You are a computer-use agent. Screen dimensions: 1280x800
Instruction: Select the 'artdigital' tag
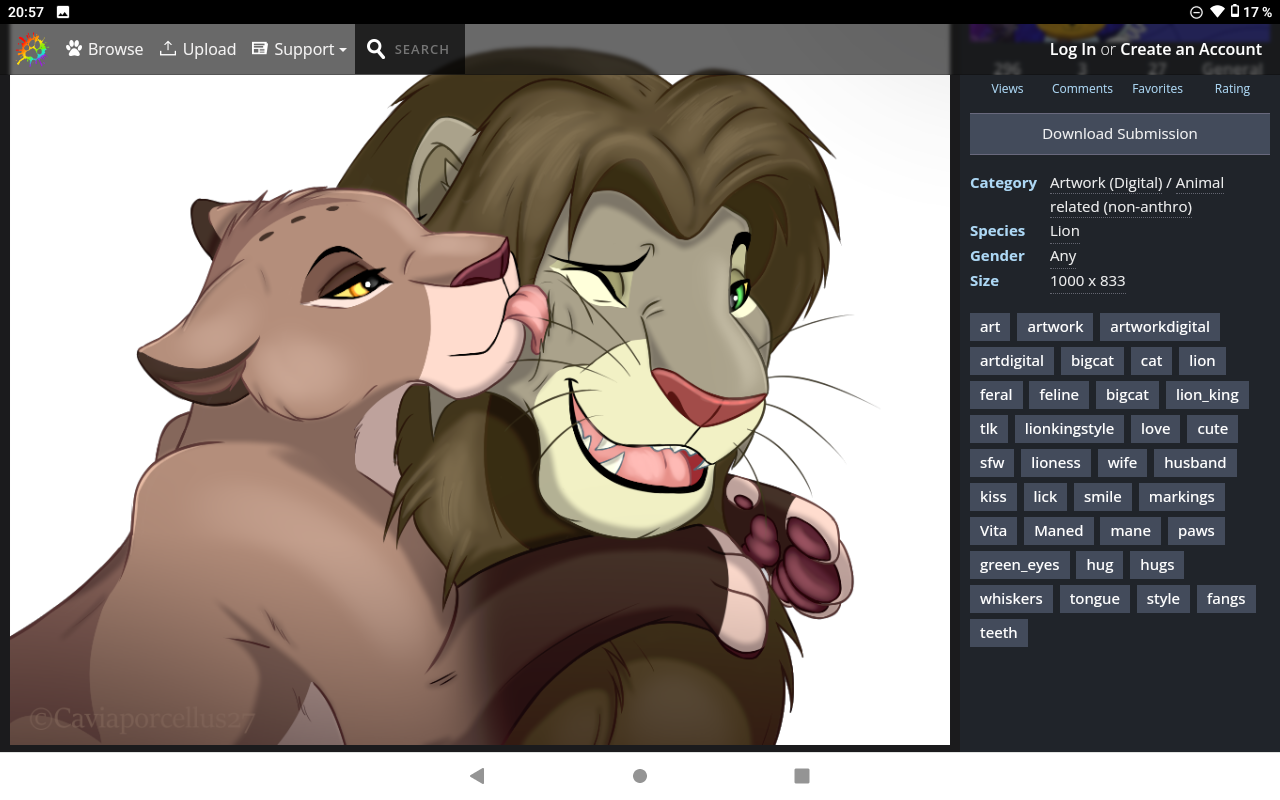click(1012, 361)
